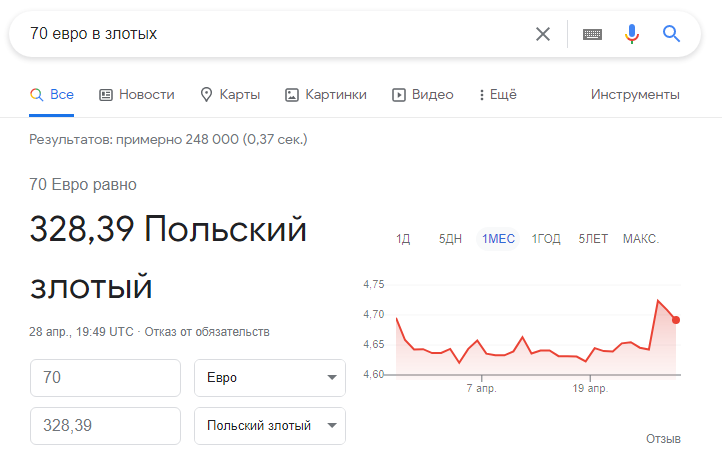Image resolution: width=722 pixels, height=471 pixels.
Task: Click the red current-rate point on chart
Action: tap(676, 320)
